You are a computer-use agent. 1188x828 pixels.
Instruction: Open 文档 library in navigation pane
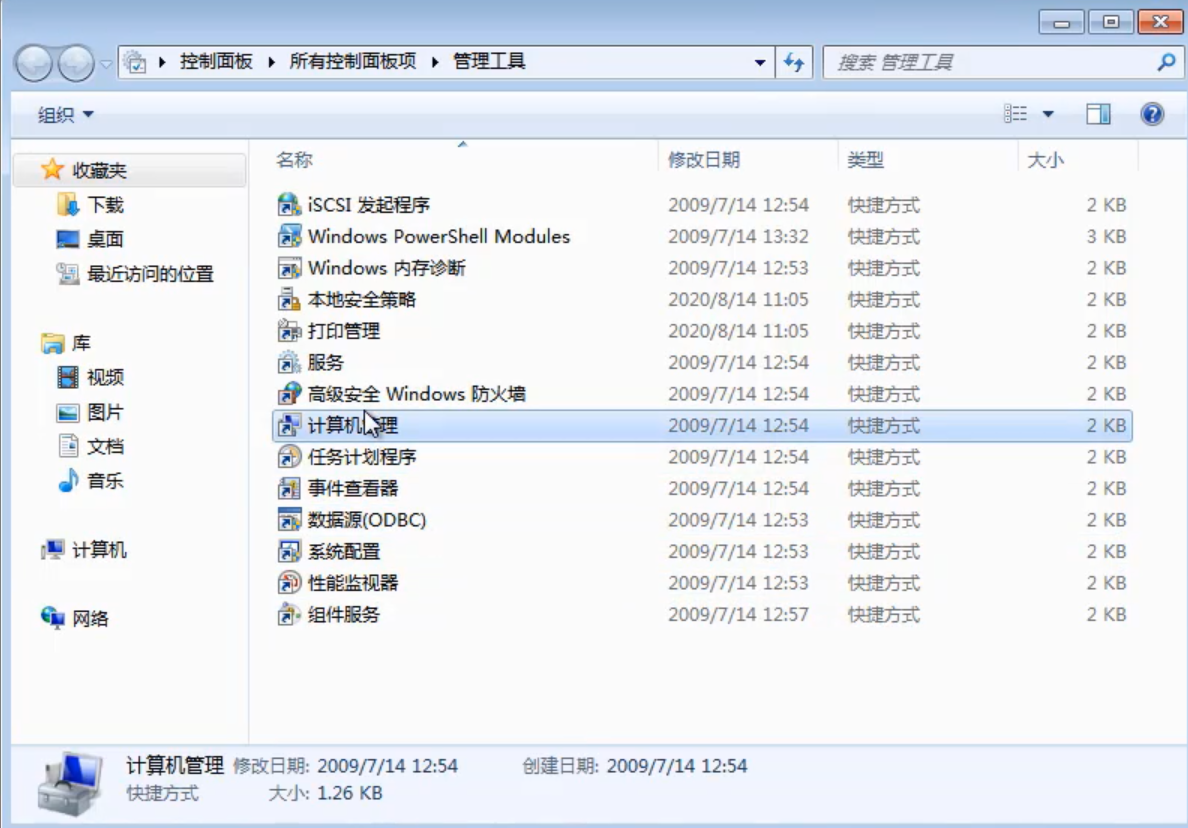105,446
